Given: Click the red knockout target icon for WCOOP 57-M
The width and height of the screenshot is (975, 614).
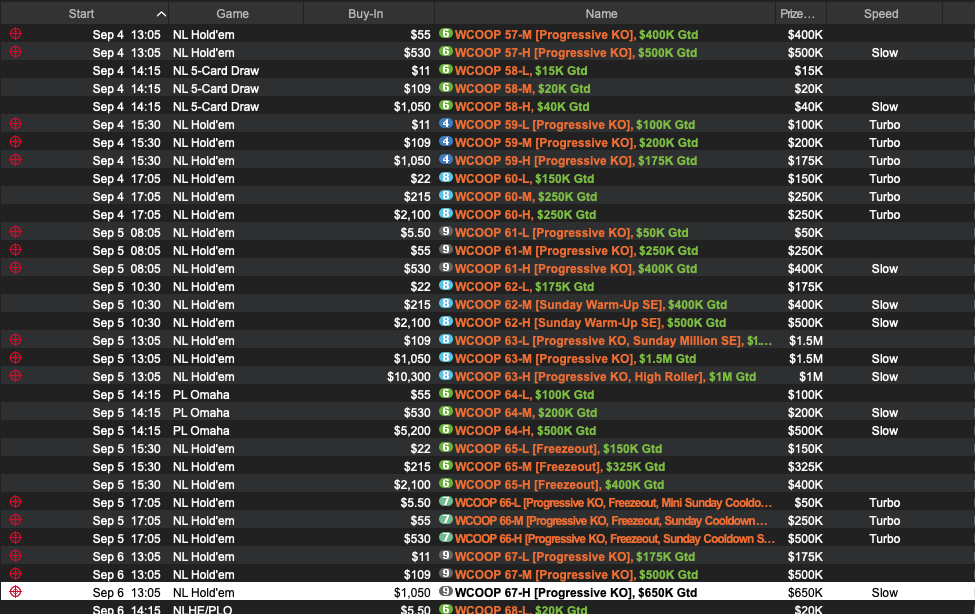Looking at the screenshot, I should point(16,34).
